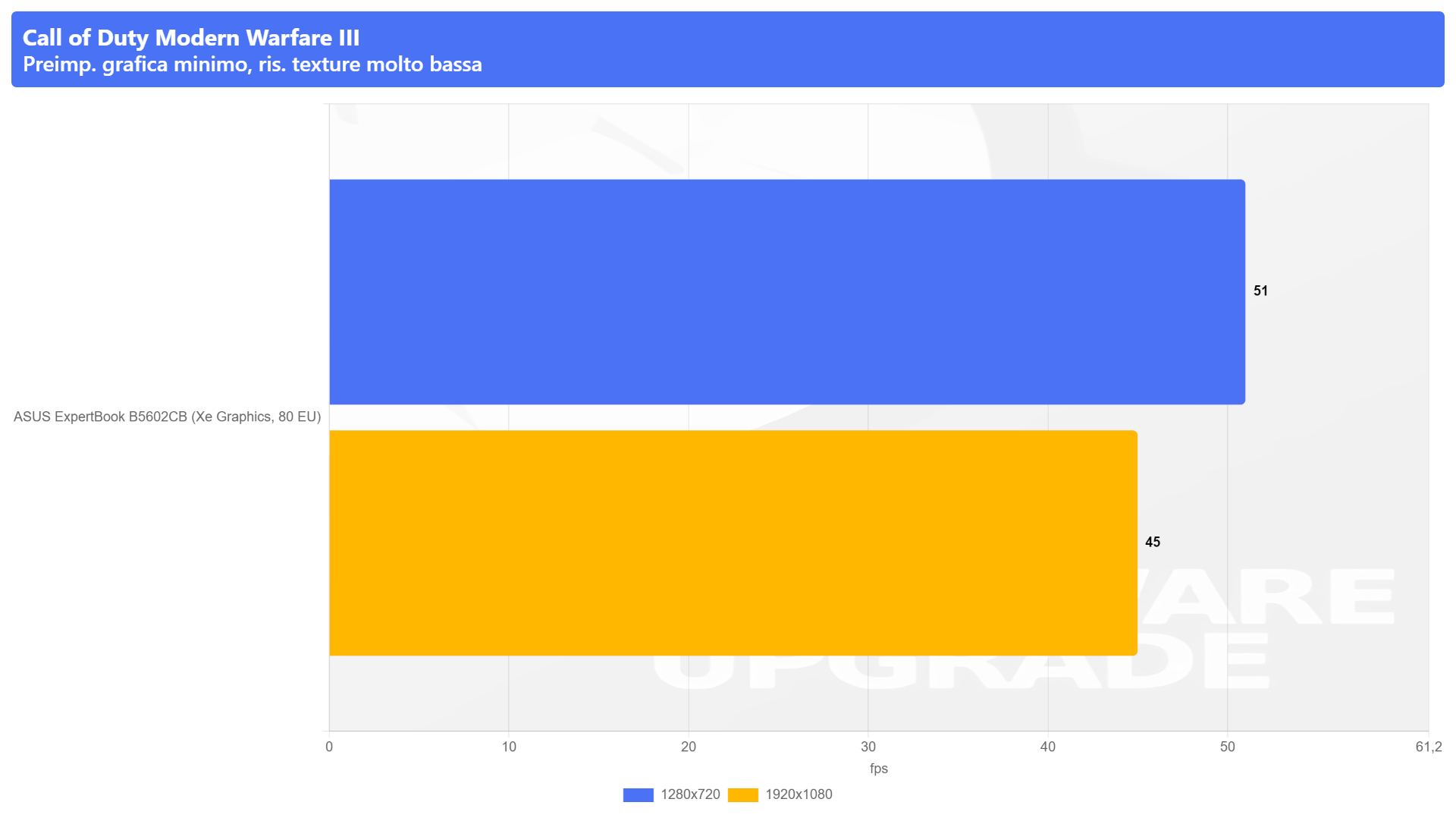Click the fps axis title
Screen dimensions: 1456x821
coord(878,769)
